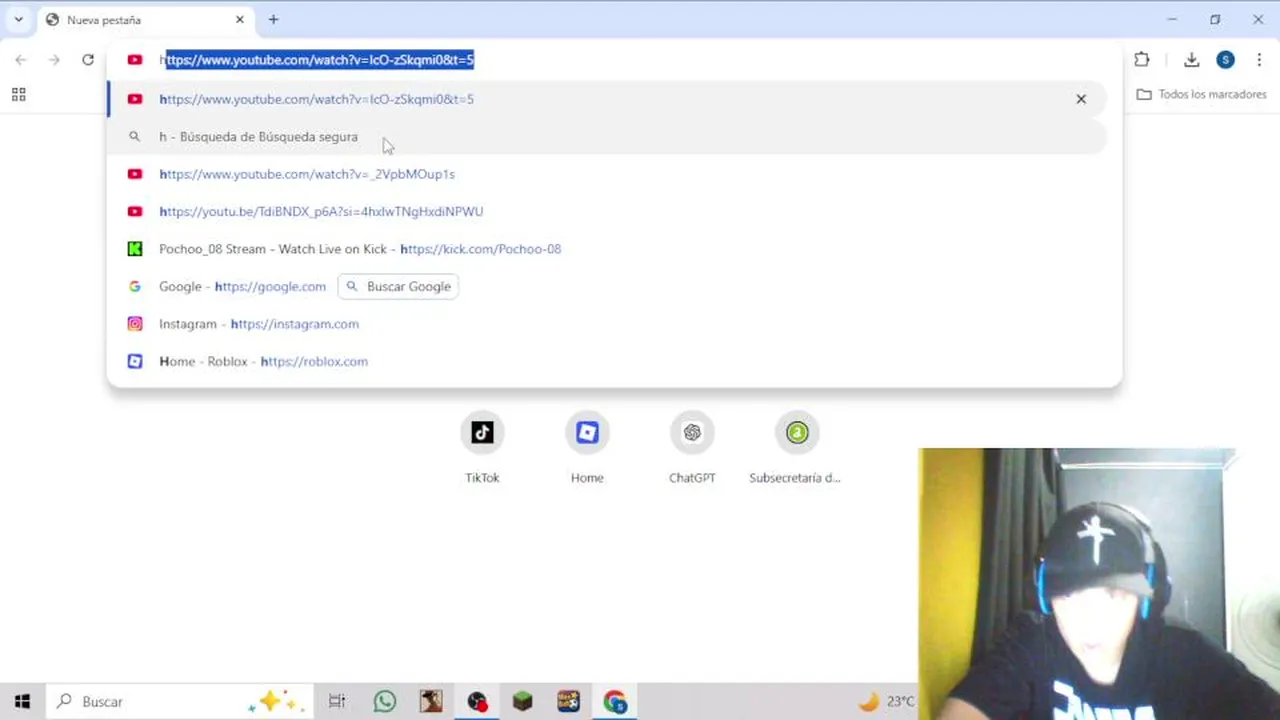The height and width of the screenshot is (720, 1280).
Task: Open the Home Roblox shortcut tile
Action: pos(587,448)
